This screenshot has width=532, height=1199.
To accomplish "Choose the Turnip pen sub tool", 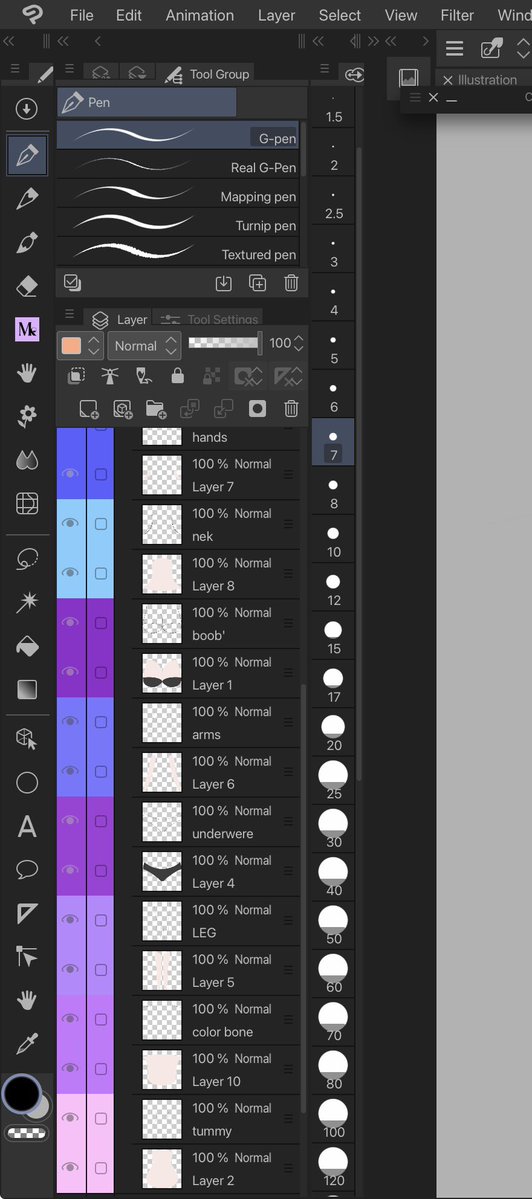I will (179, 226).
